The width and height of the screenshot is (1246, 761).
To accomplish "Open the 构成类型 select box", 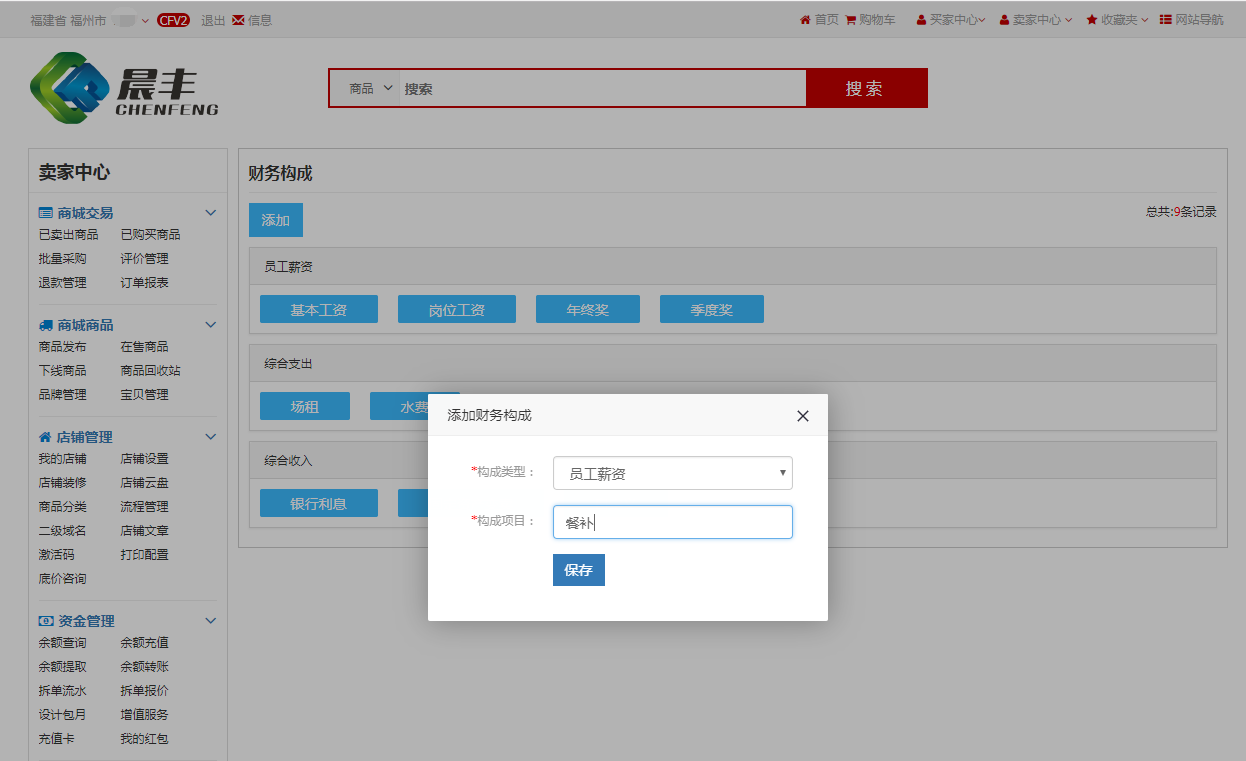I will pos(672,473).
